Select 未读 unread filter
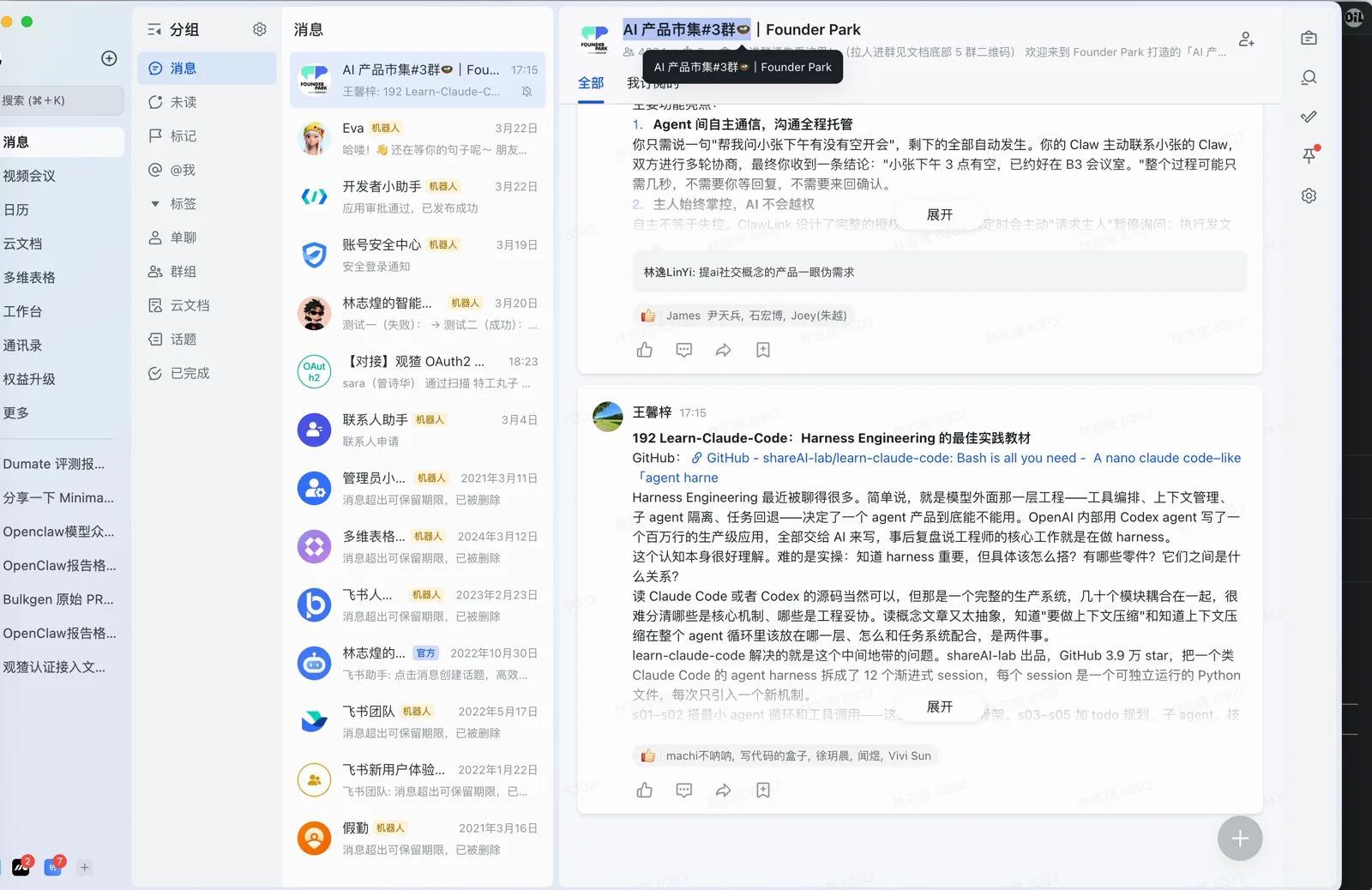Viewport: 1372px width, 890px height. pos(207,102)
